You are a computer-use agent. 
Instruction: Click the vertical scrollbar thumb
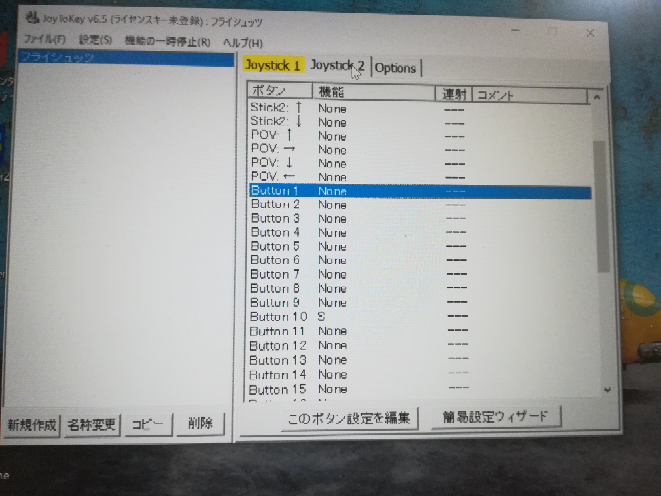[x=600, y=206]
